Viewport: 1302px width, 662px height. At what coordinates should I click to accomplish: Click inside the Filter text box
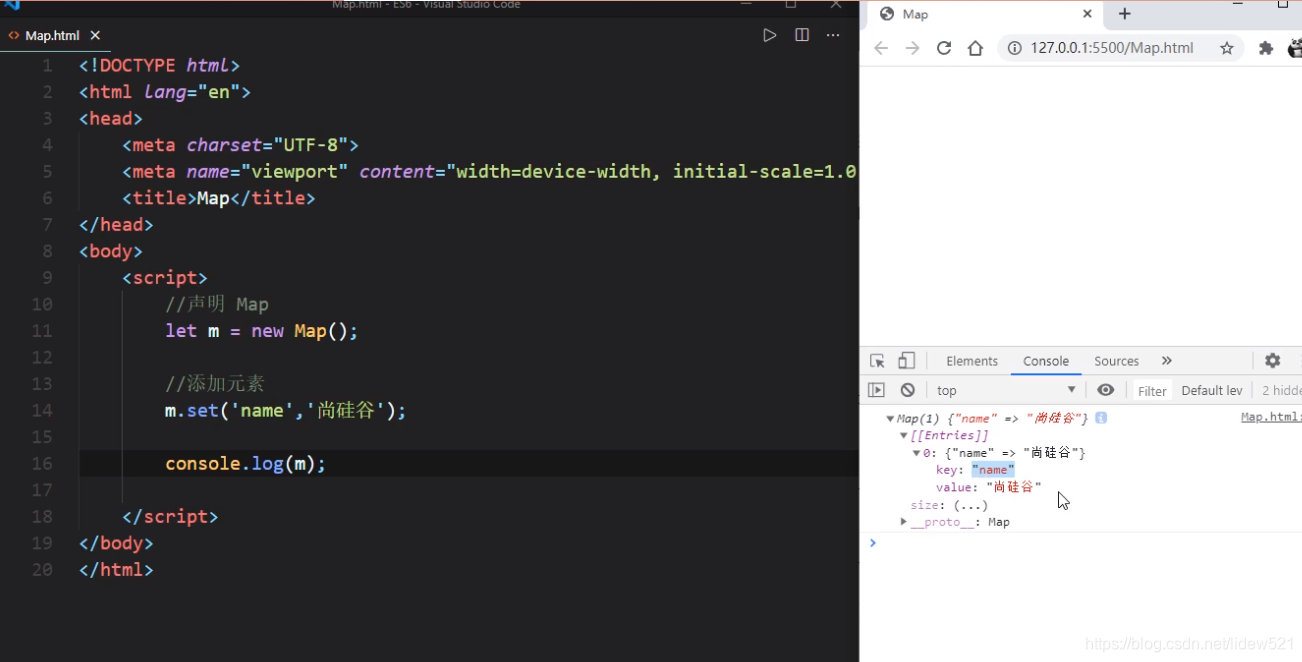tap(1151, 390)
